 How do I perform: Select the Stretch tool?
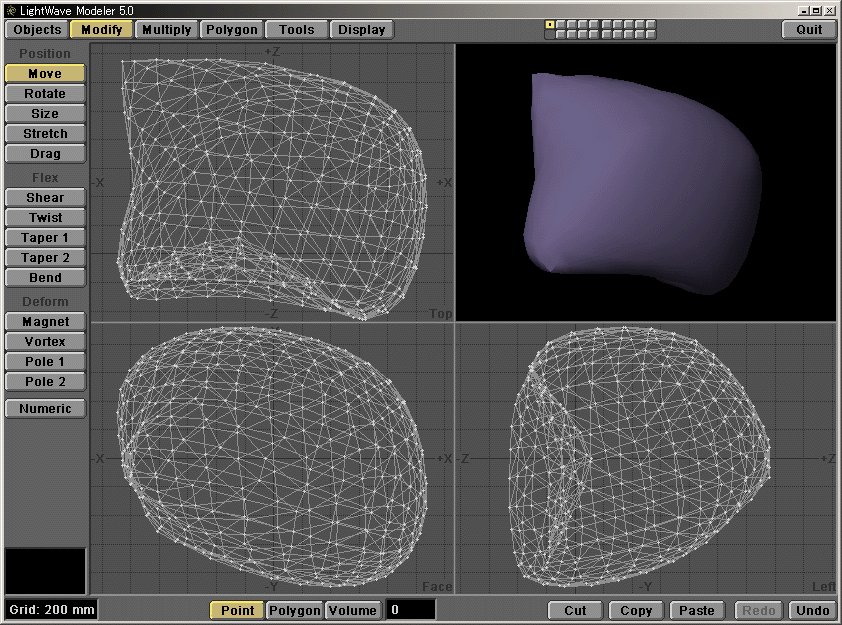(x=44, y=133)
